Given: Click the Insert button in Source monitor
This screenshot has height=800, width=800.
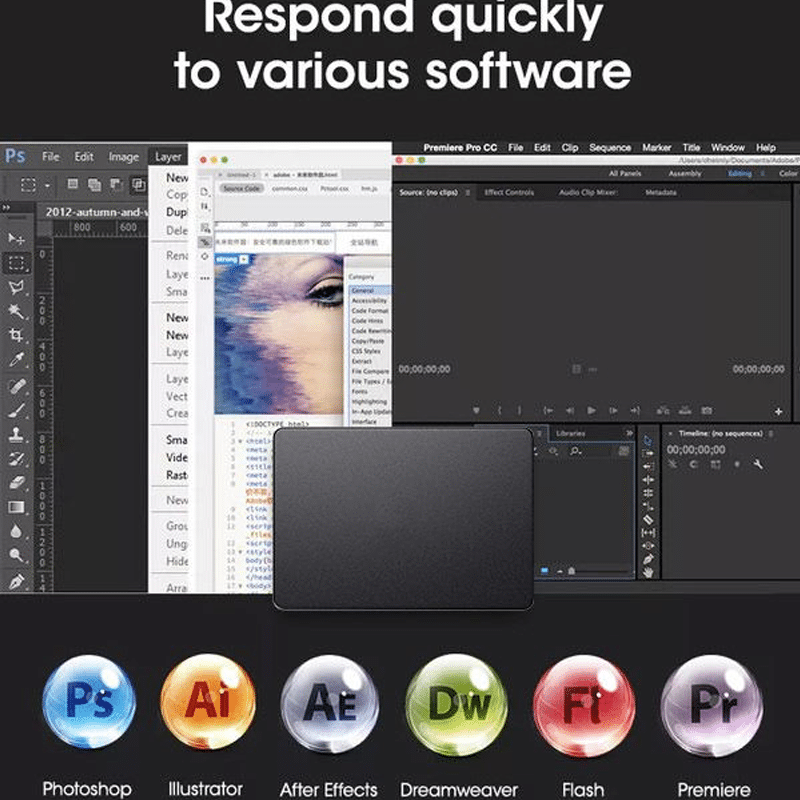Looking at the screenshot, I should 663,410.
